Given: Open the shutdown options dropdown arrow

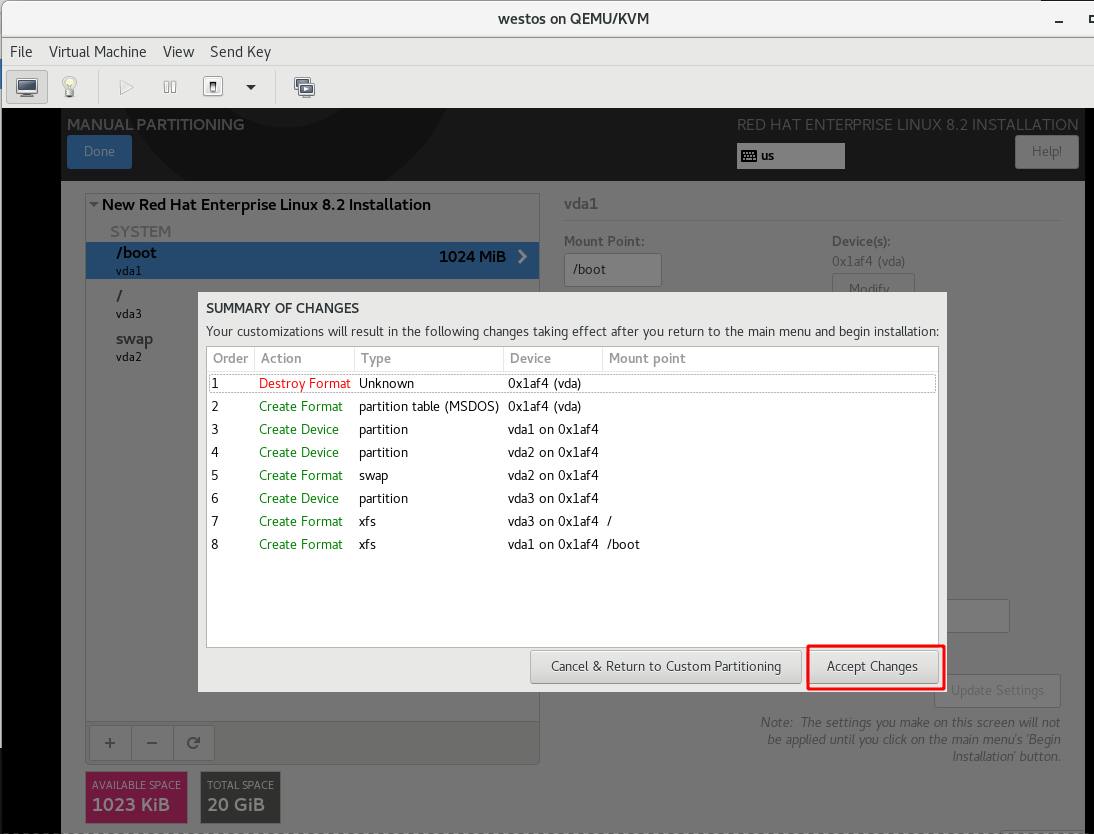Looking at the screenshot, I should click(x=251, y=87).
